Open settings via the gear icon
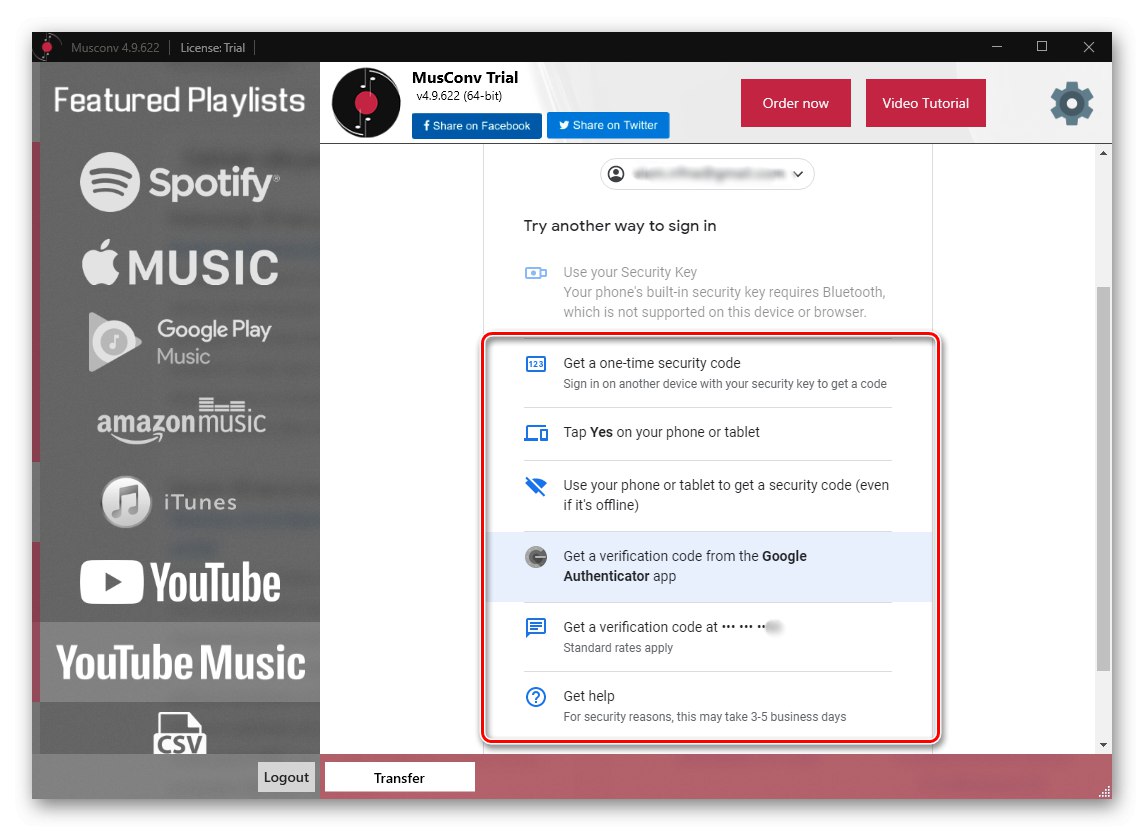Viewport: 1144px width, 831px height. [x=1072, y=104]
